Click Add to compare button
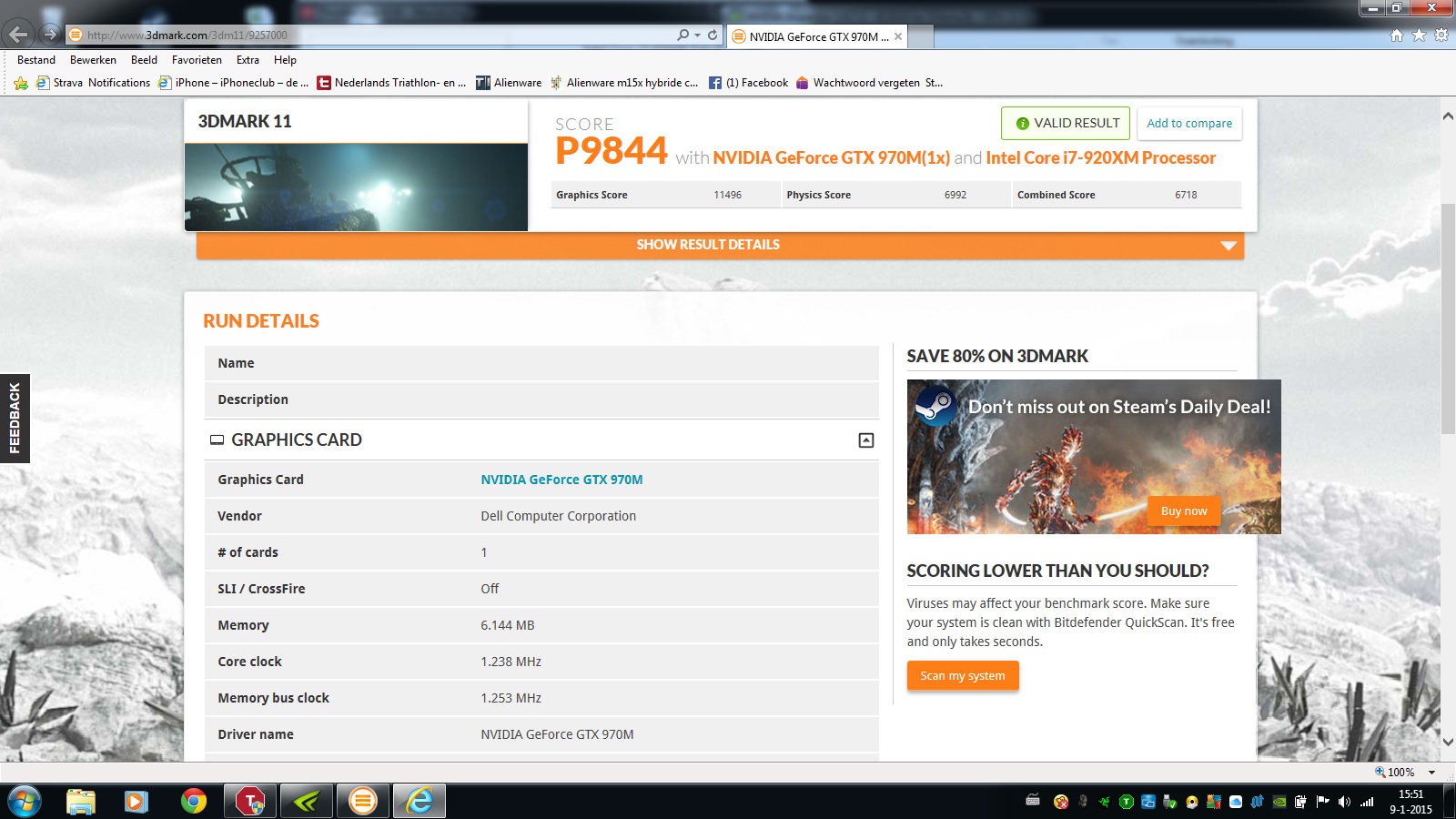Viewport: 1456px width, 819px height. click(x=1189, y=123)
